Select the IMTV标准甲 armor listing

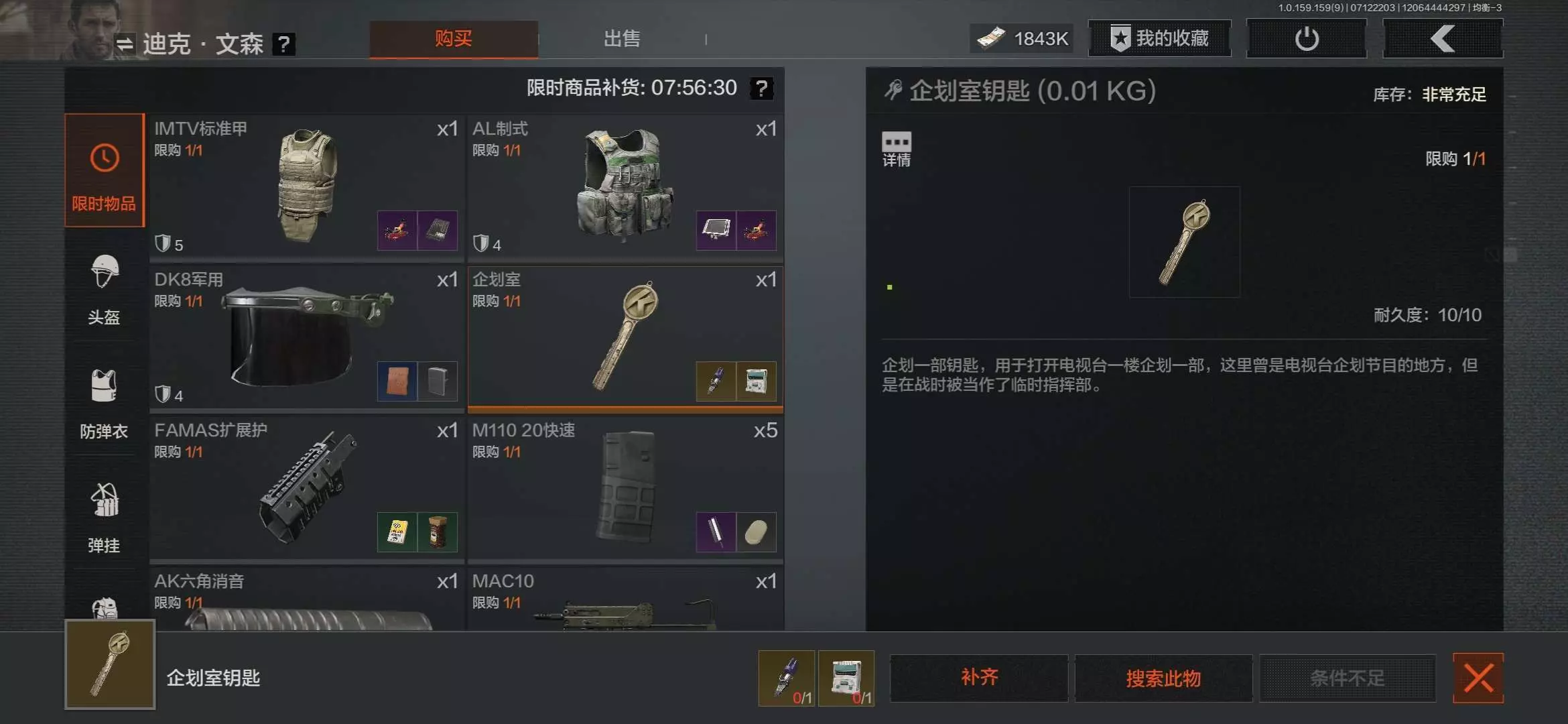[307, 186]
